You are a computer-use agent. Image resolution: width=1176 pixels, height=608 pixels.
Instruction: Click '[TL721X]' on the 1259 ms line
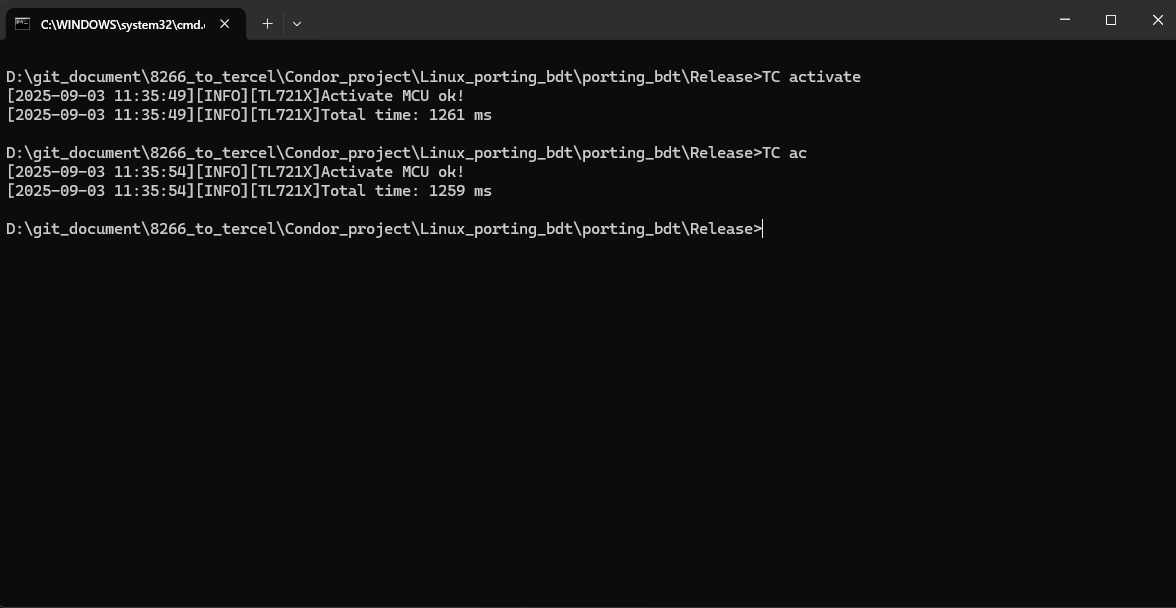tap(285, 191)
